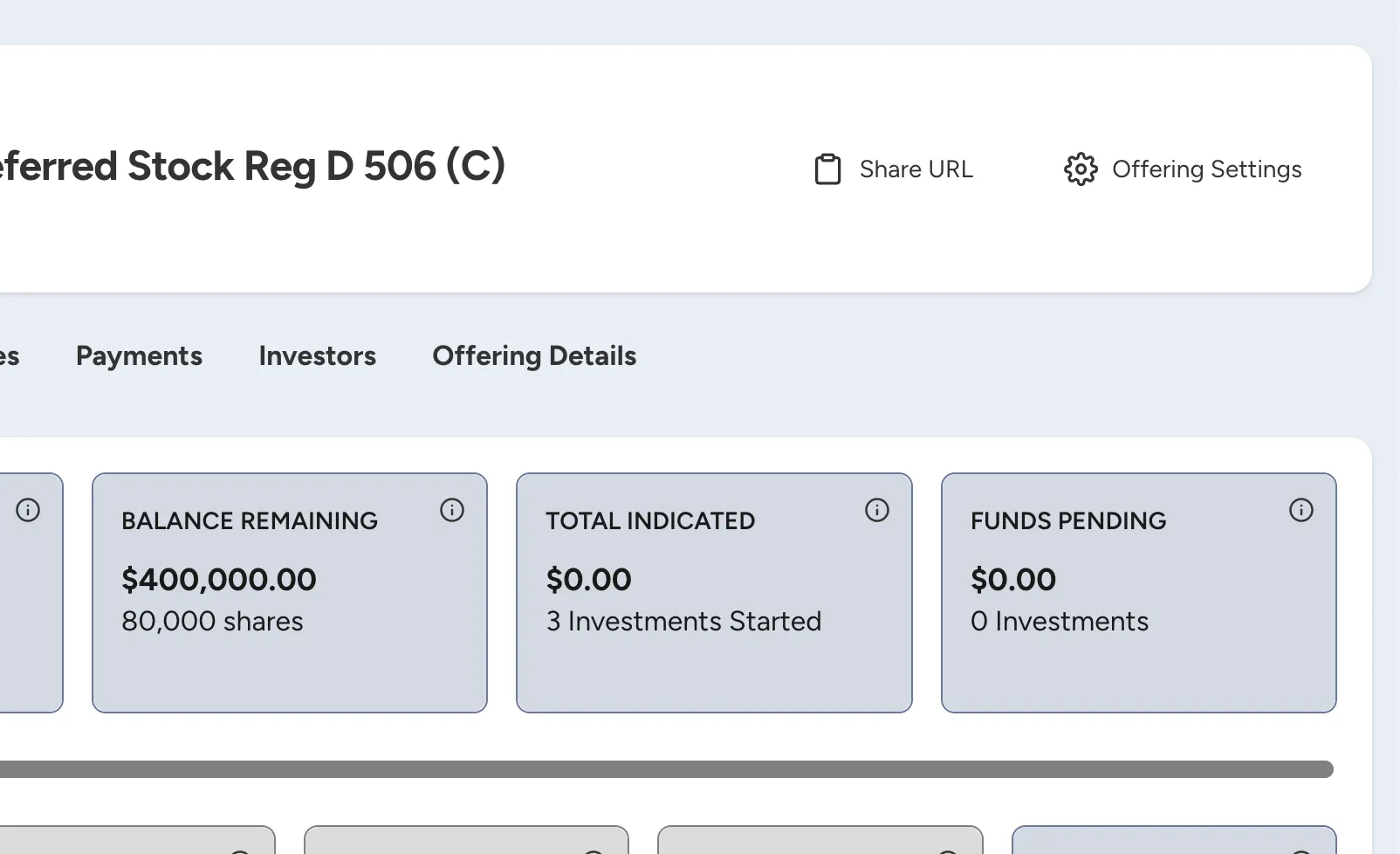Click 3 Investments Started text

[x=683, y=622]
